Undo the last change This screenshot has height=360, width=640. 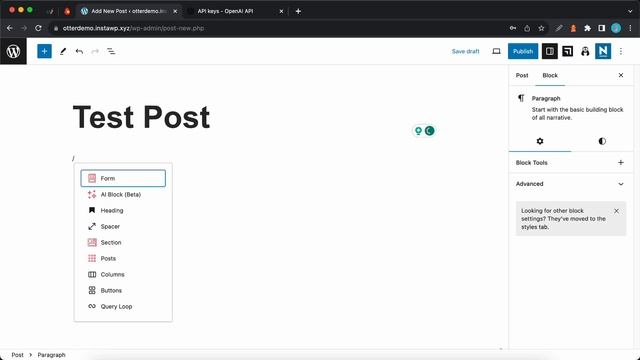(79, 51)
